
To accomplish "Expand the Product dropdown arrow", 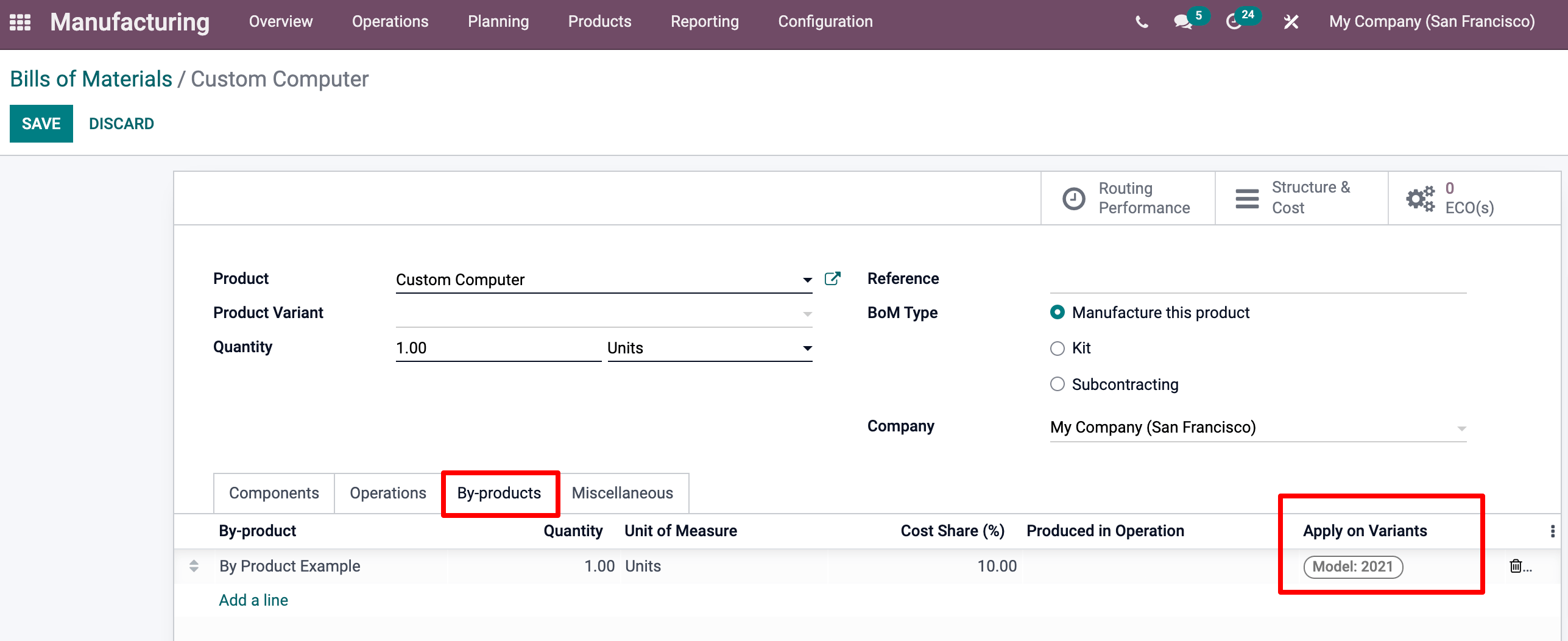I will click(x=807, y=280).
